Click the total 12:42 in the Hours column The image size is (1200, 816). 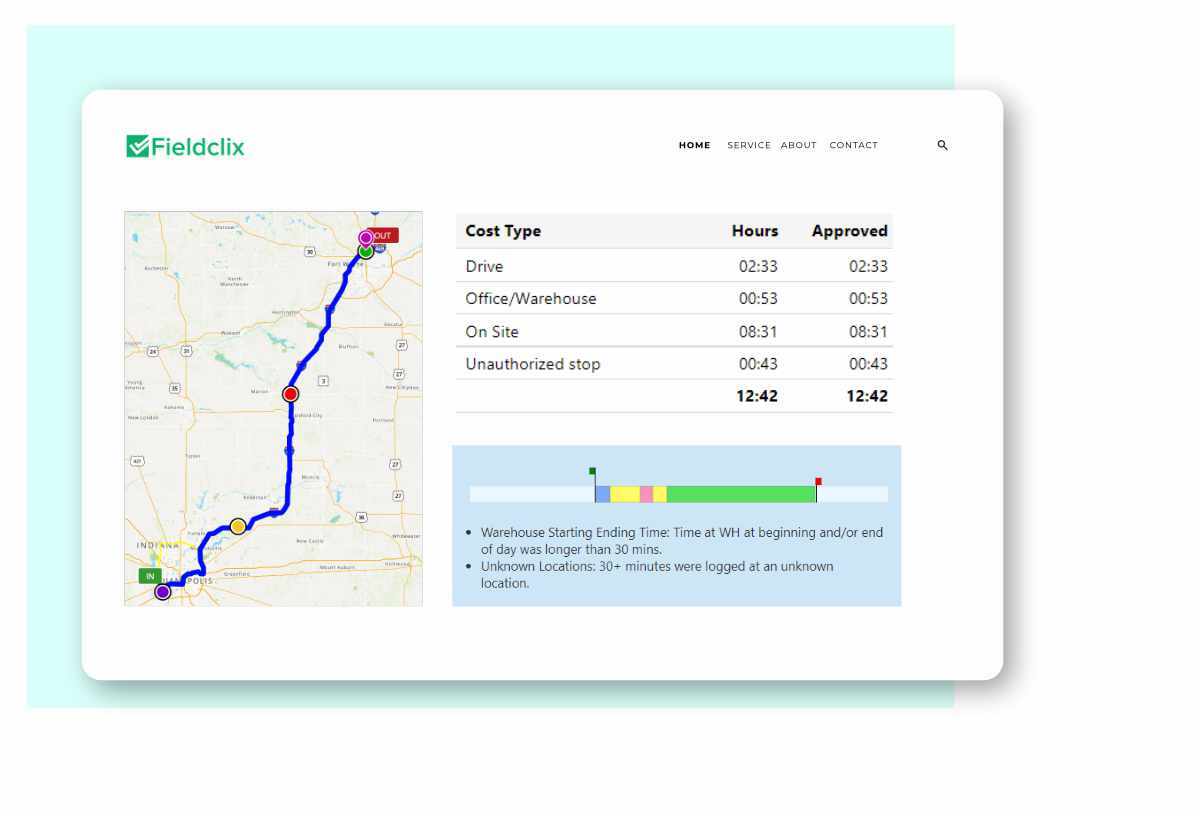point(757,396)
